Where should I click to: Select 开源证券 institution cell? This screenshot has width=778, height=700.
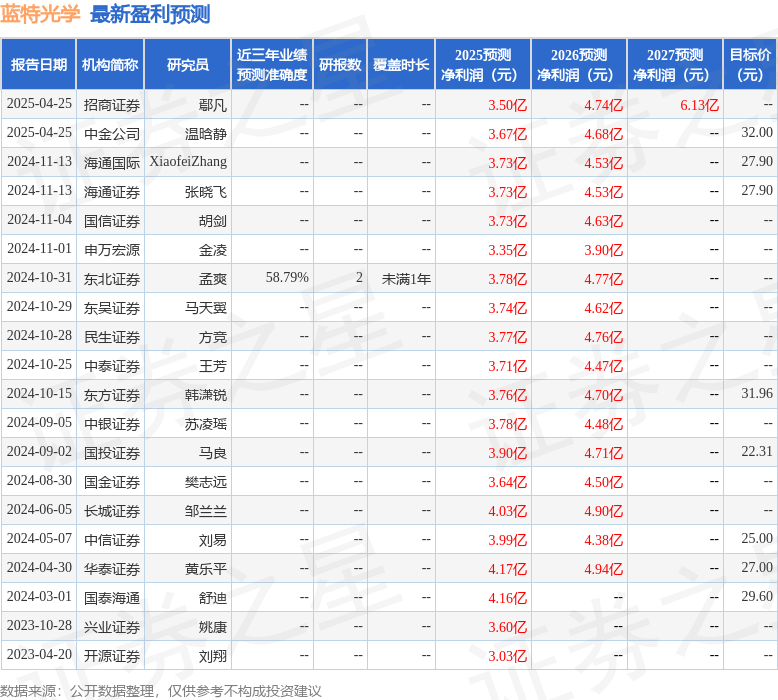click(112, 656)
